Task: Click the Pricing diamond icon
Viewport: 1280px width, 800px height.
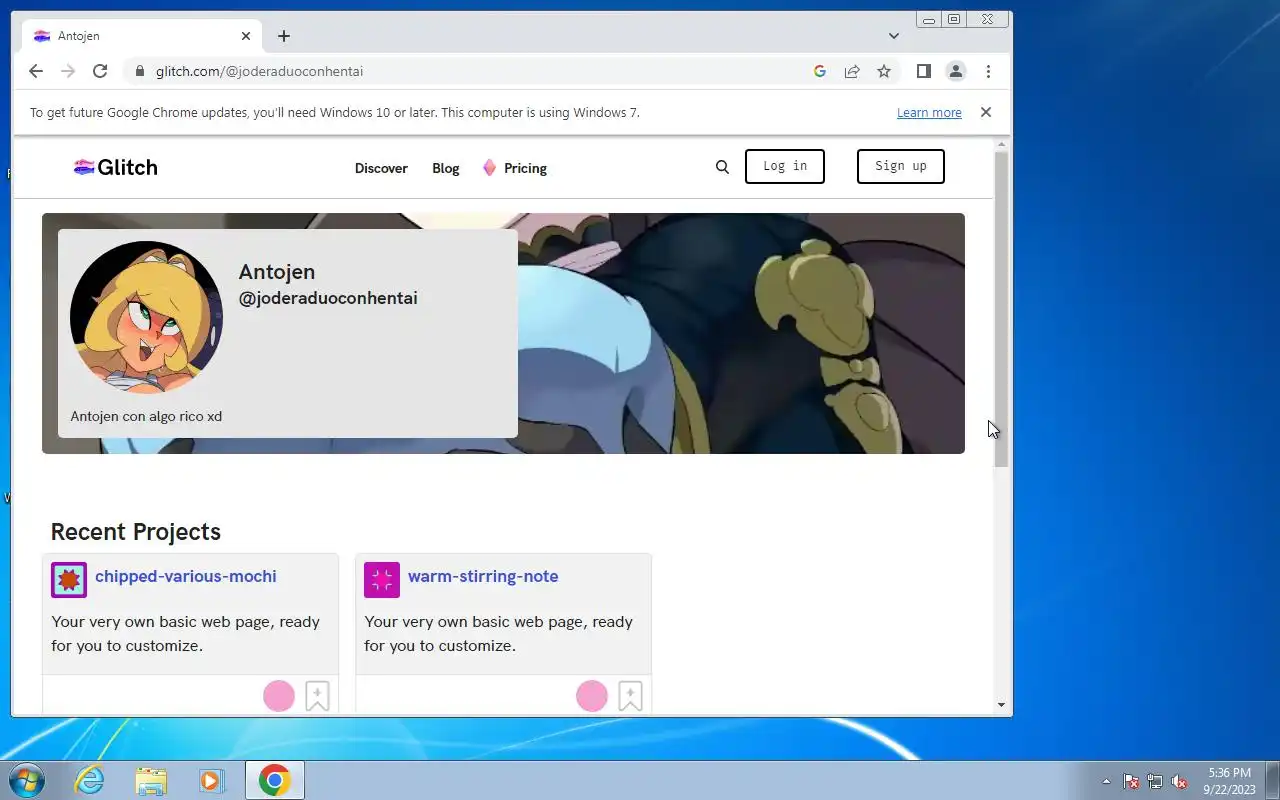Action: pos(489,167)
